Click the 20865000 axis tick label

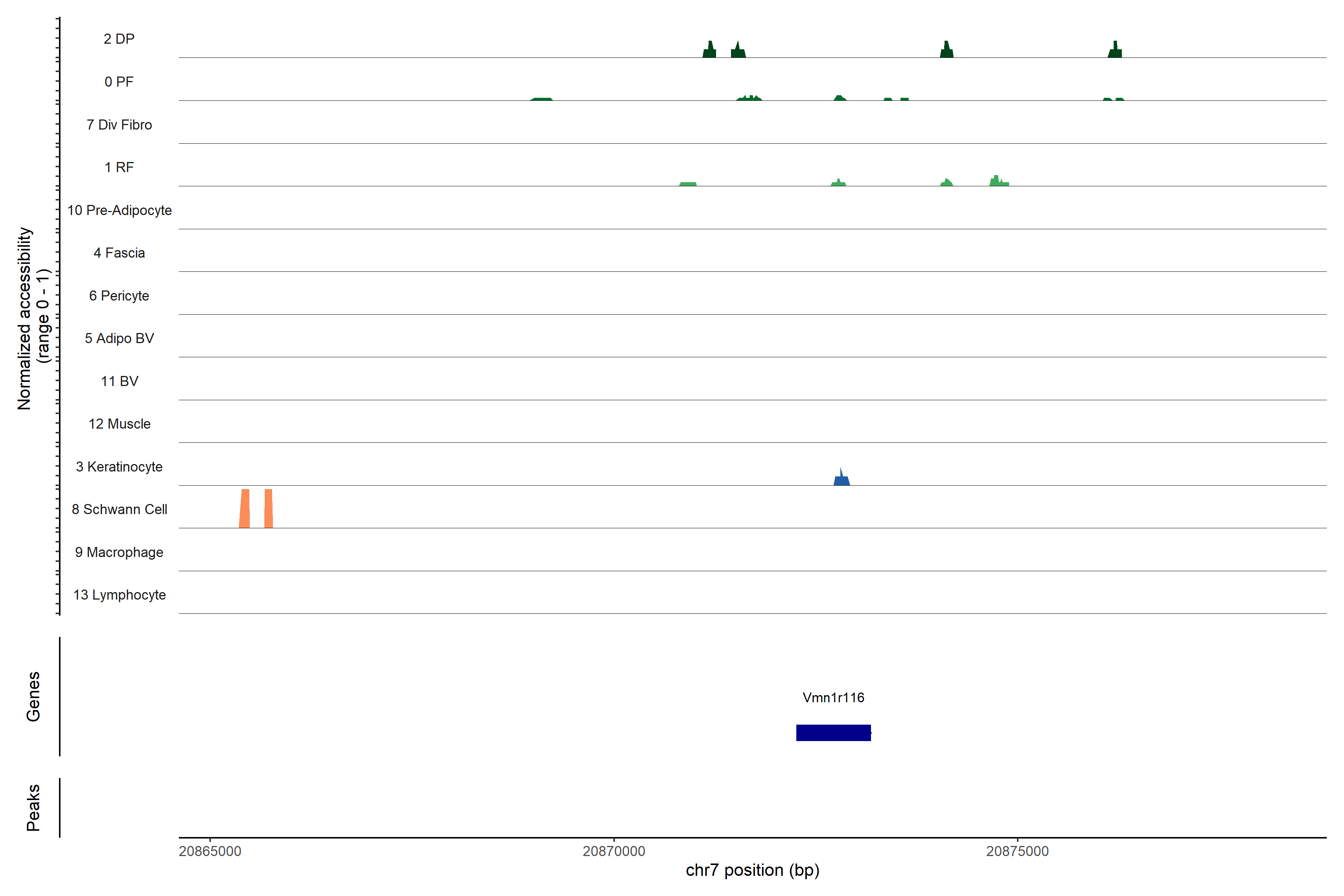(x=210, y=851)
